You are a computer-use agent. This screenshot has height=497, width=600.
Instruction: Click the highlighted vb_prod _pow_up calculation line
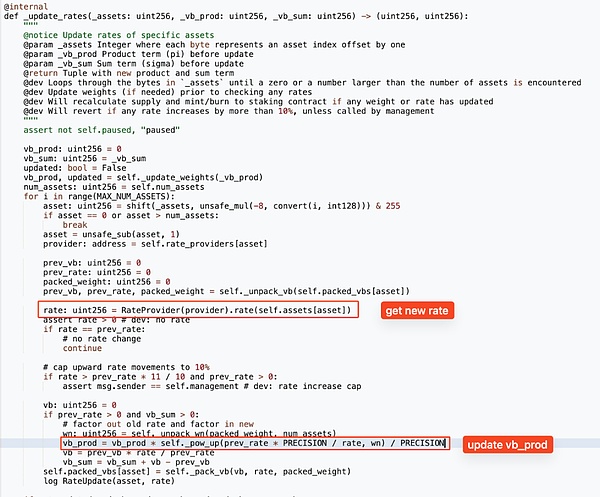tap(255, 443)
